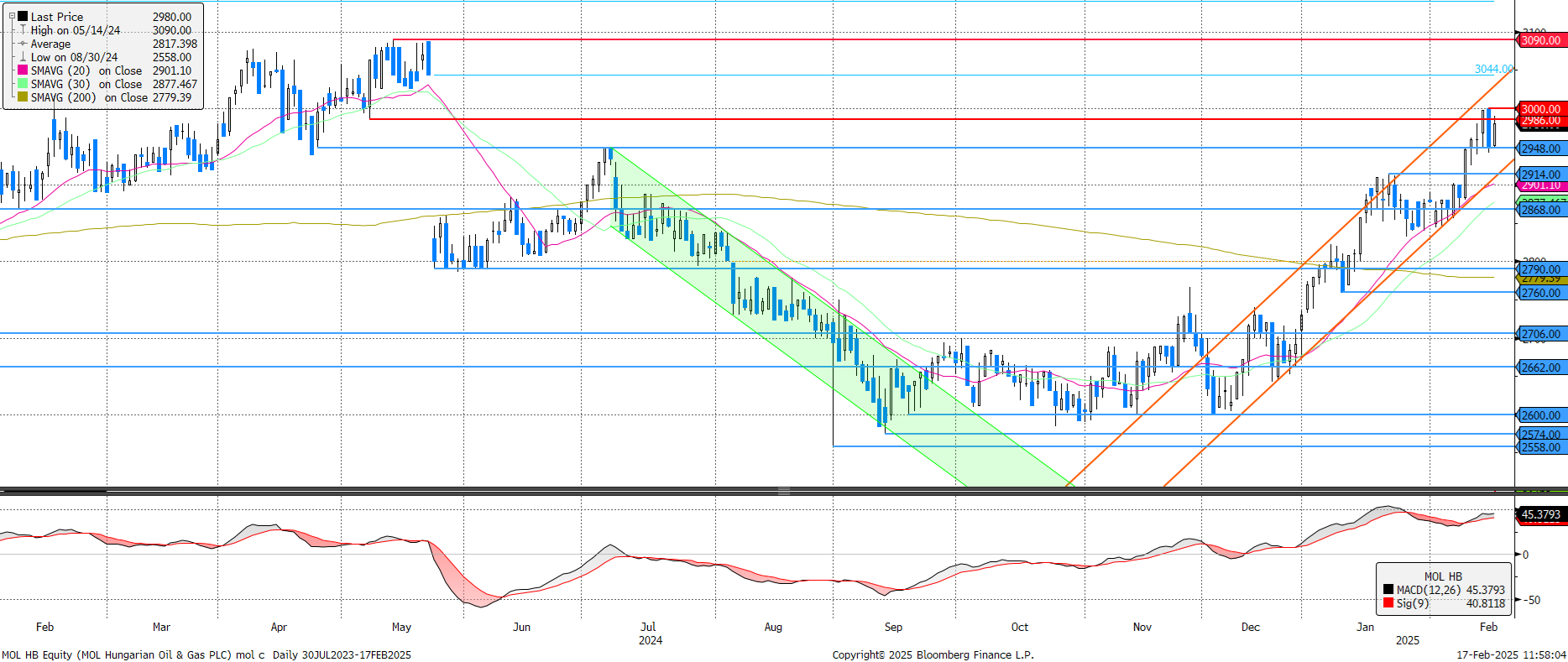Click the 2600.00 axis price label
The height and width of the screenshot is (662, 1568).
coord(1542,415)
